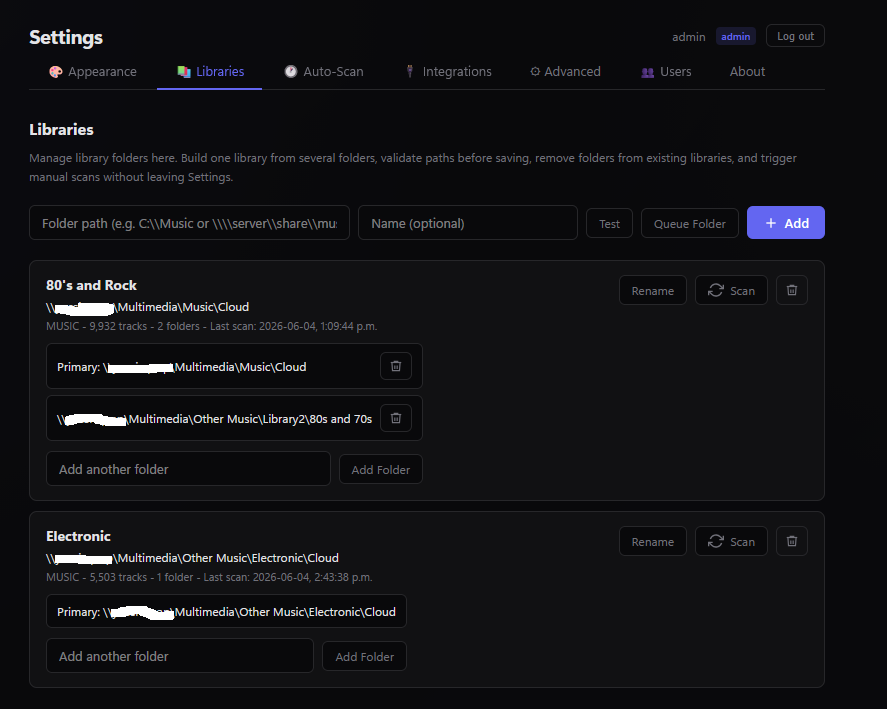The width and height of the screenshot is (887, 709).
Task: Click Add Folder under Electronic
Action: click(364, 656)
